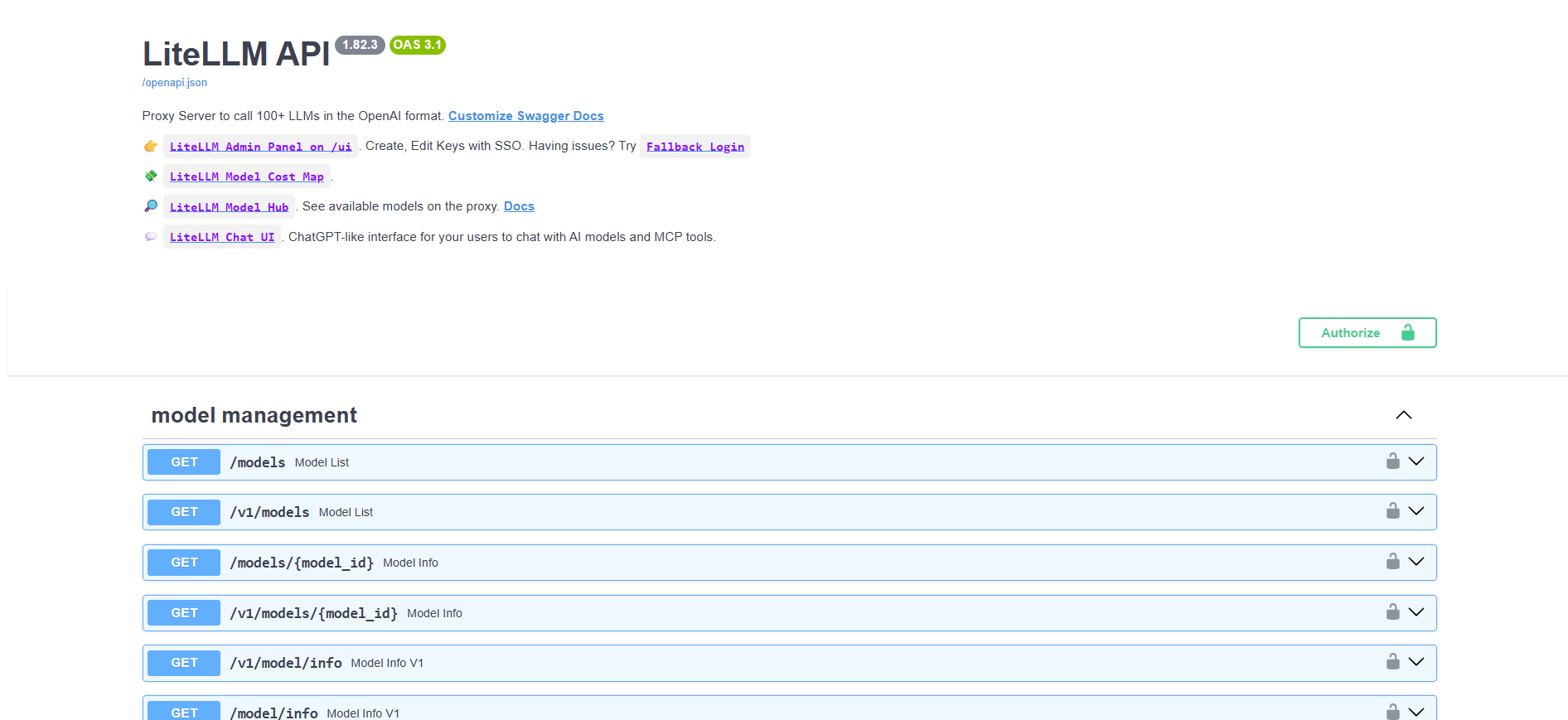The height and width of the screenshot is (720, 1568).
Task: Click the lock icon on /v1/models/{model_id} row
Action: click(x=1393, y=612)
